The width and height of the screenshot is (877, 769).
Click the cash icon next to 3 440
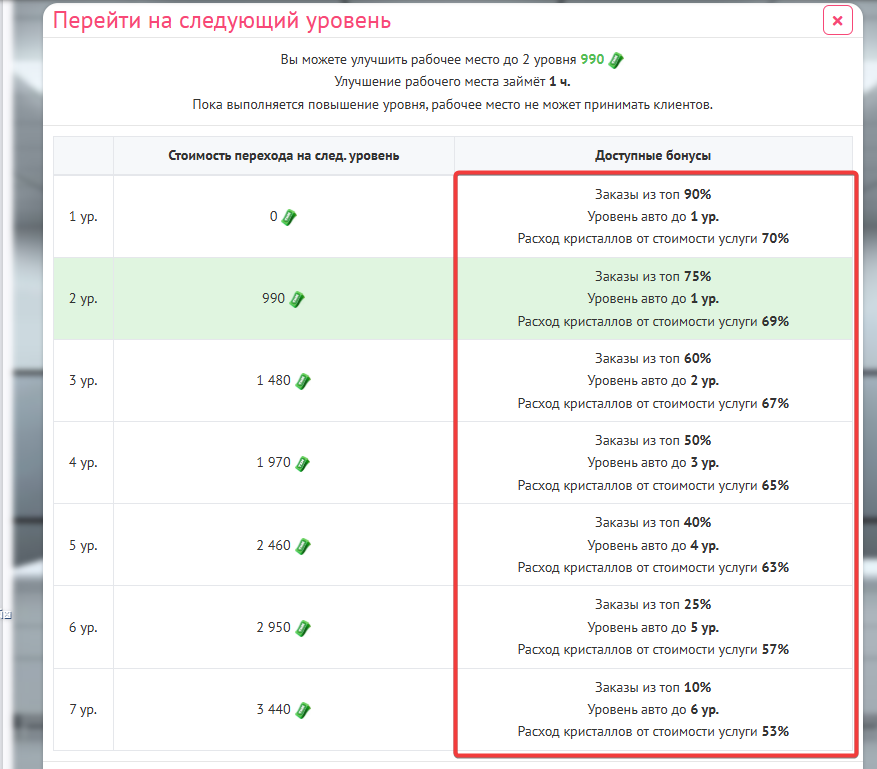point(303,710)
